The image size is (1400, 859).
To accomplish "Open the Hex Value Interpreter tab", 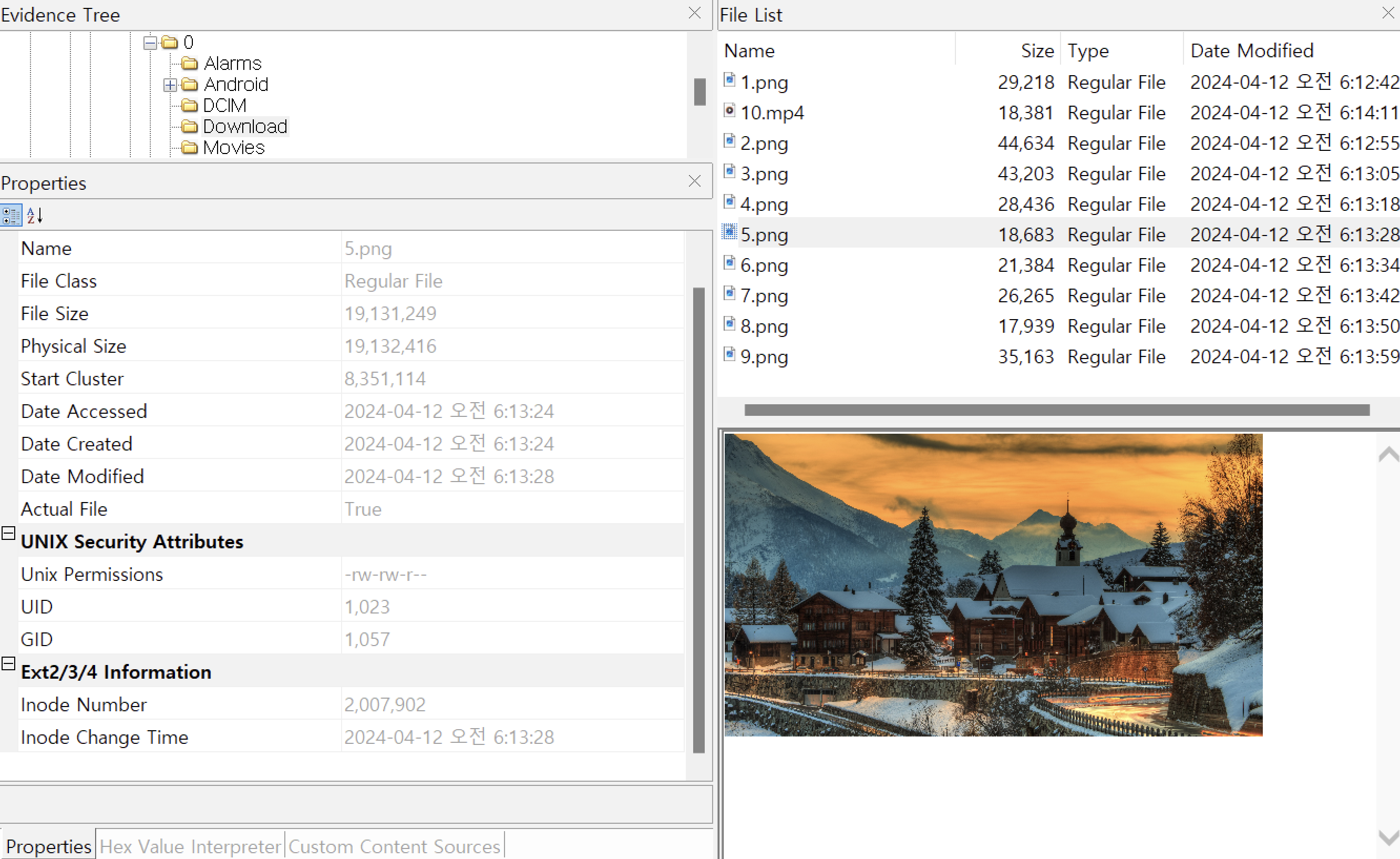I will pyautogui.click(x=190, y=846).
